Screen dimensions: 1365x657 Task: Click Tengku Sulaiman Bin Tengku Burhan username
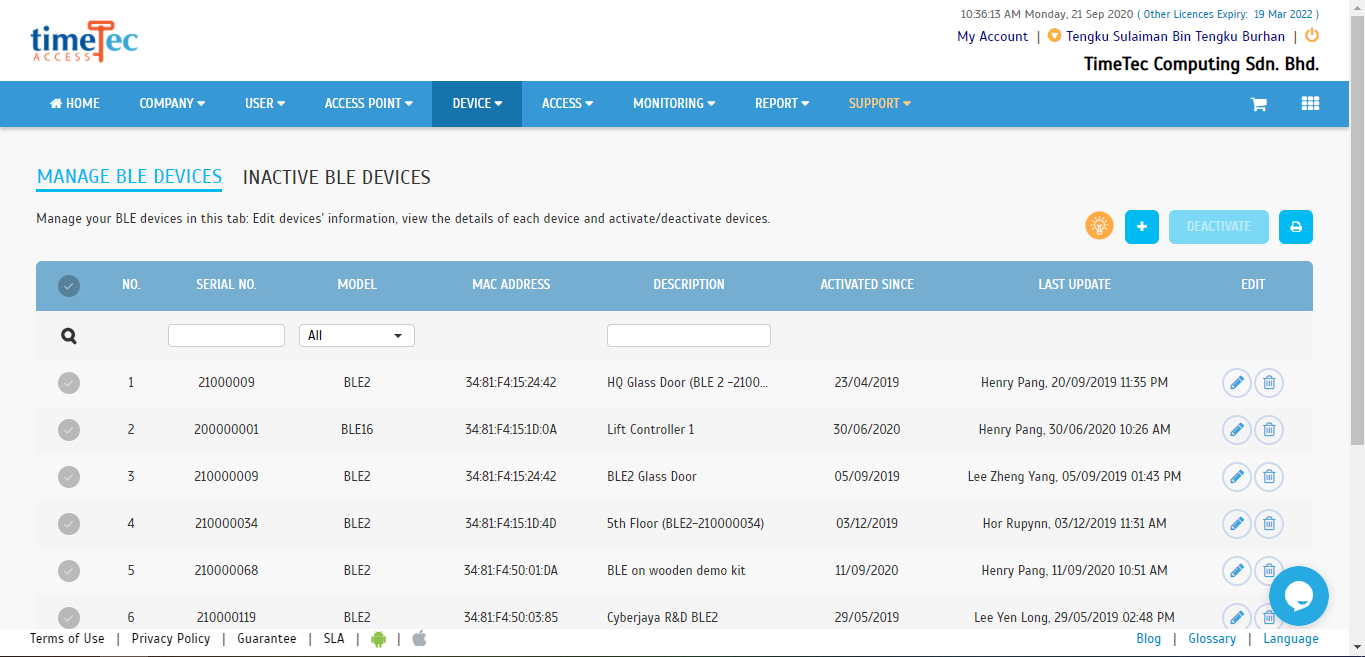(x=1175, y=36)
